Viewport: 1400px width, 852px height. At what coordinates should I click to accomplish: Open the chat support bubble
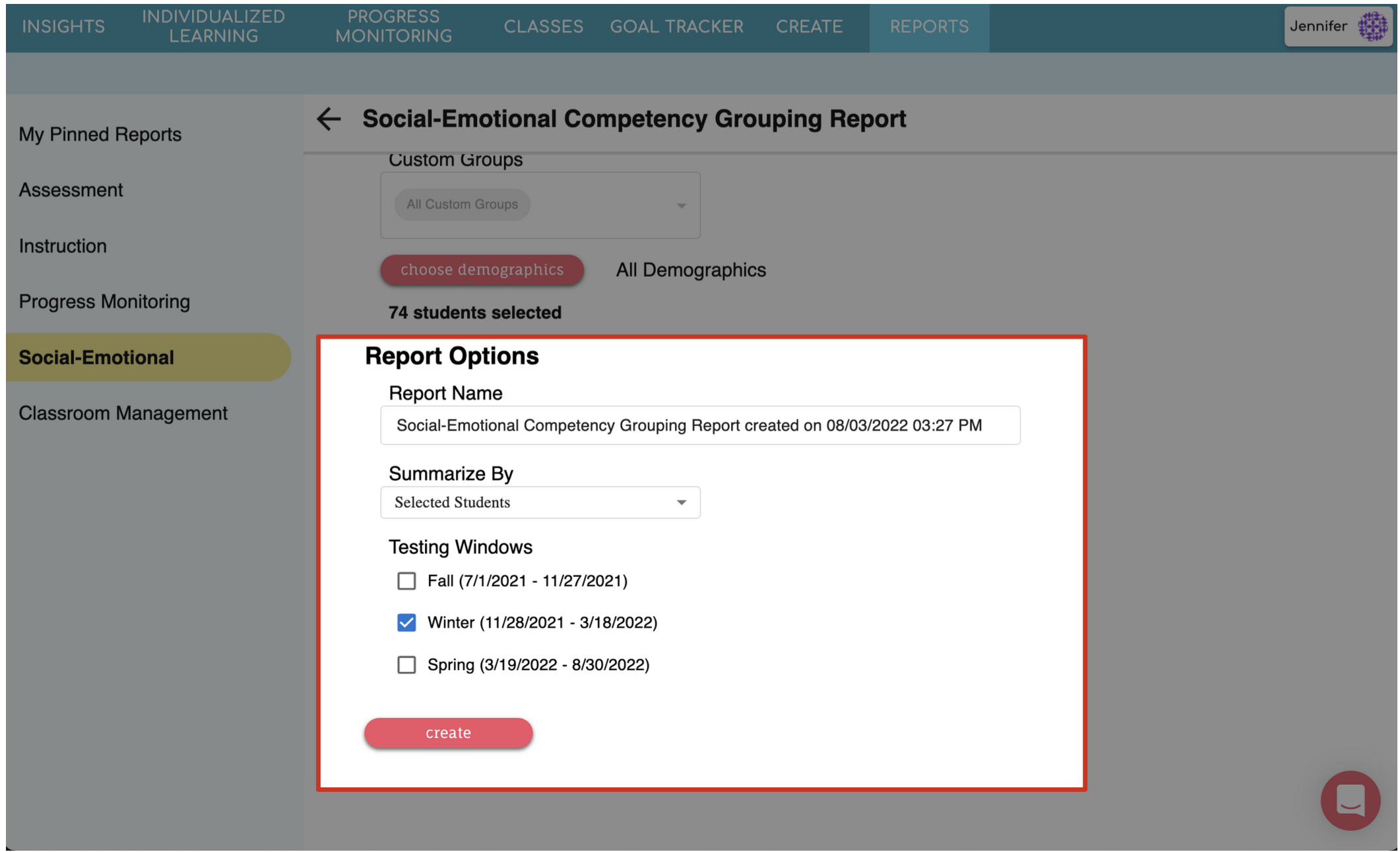point(1351,801)
